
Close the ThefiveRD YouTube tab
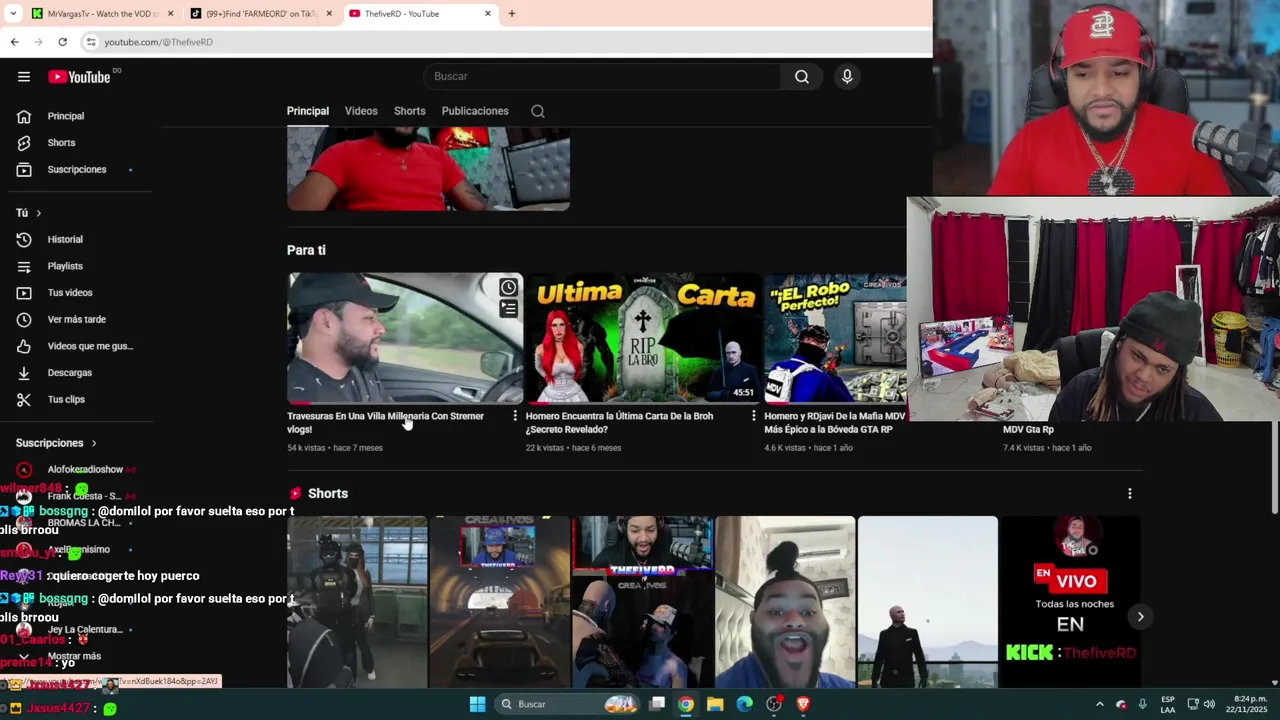click(488, 14)
